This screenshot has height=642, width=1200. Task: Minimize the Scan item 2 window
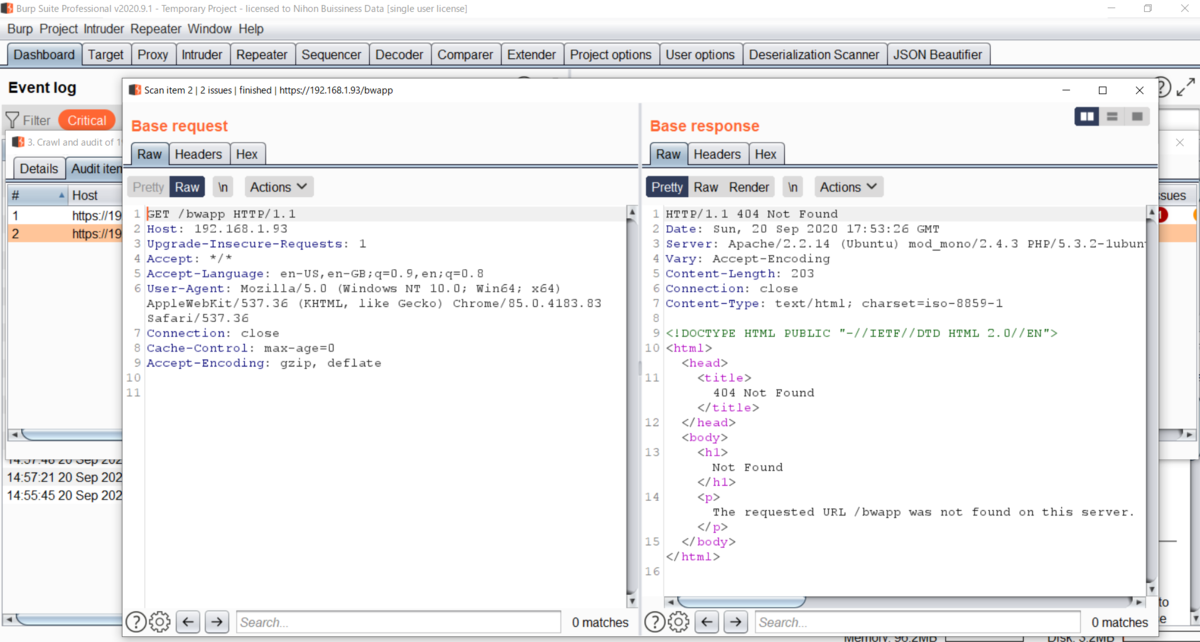point(1066,90)
